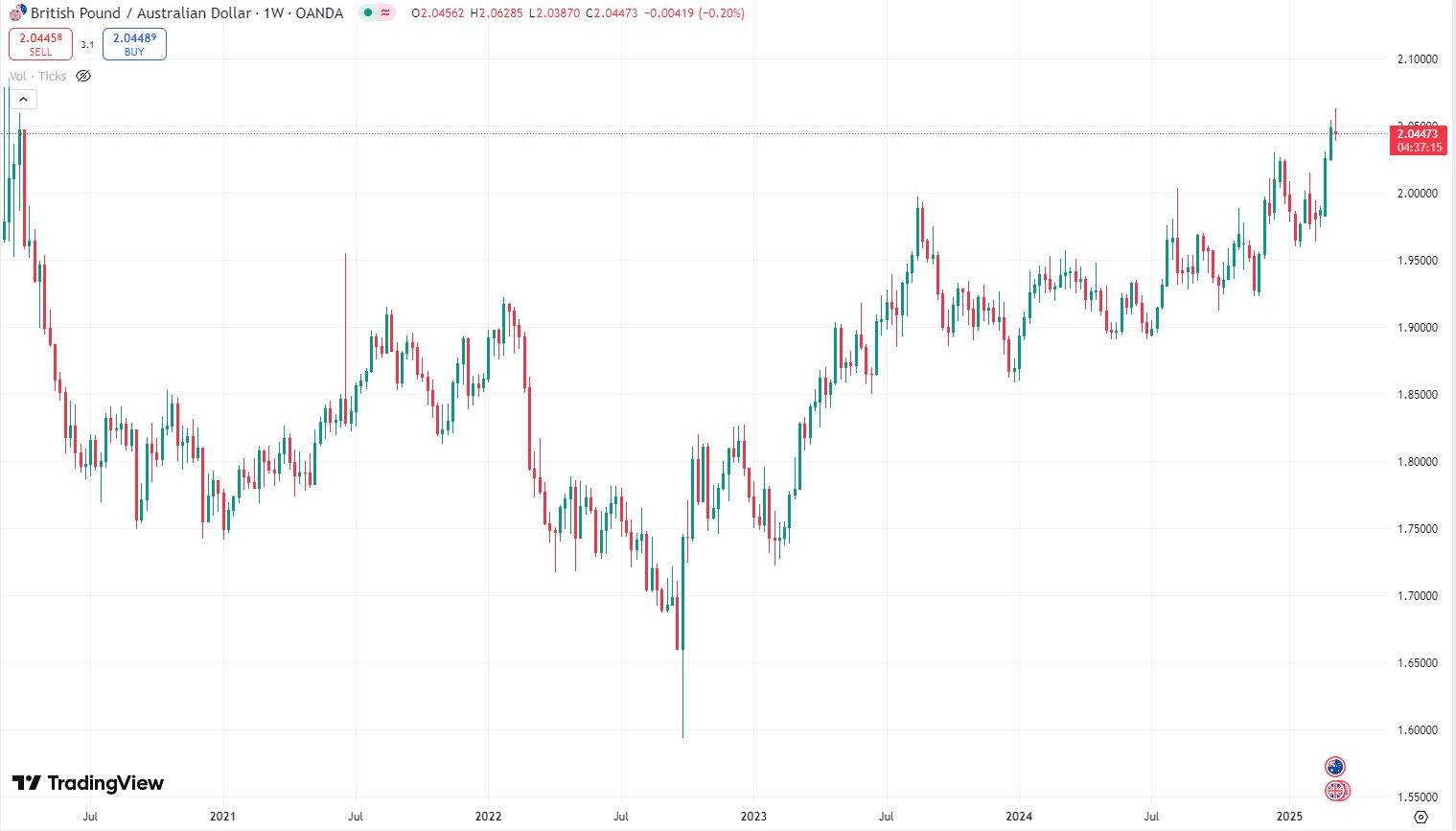Click the TradingView logo
1456x831 pixels.
87,783
